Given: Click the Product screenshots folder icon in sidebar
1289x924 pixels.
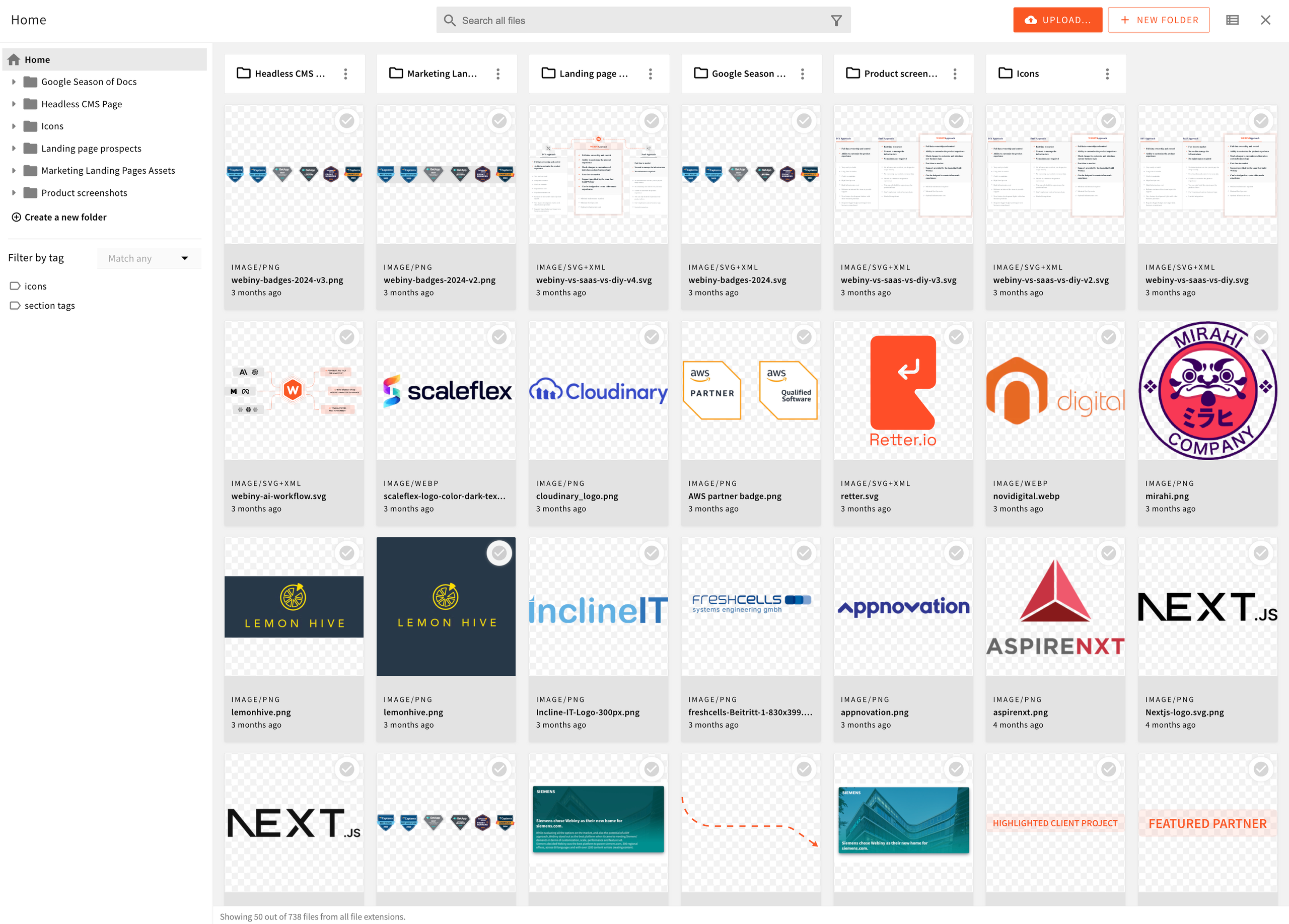Looking at the screenshot, I should click(31, 193).
